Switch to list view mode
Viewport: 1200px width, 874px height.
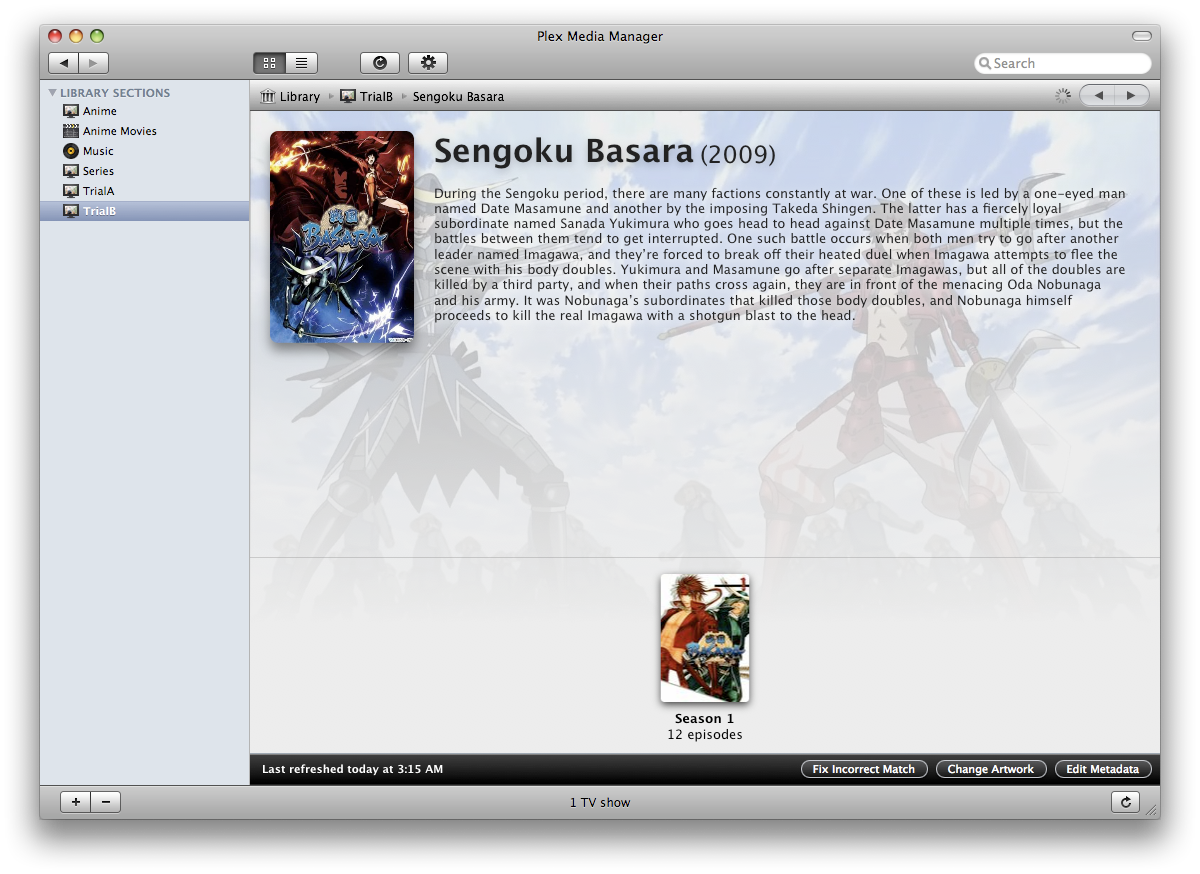pos(301,63)
